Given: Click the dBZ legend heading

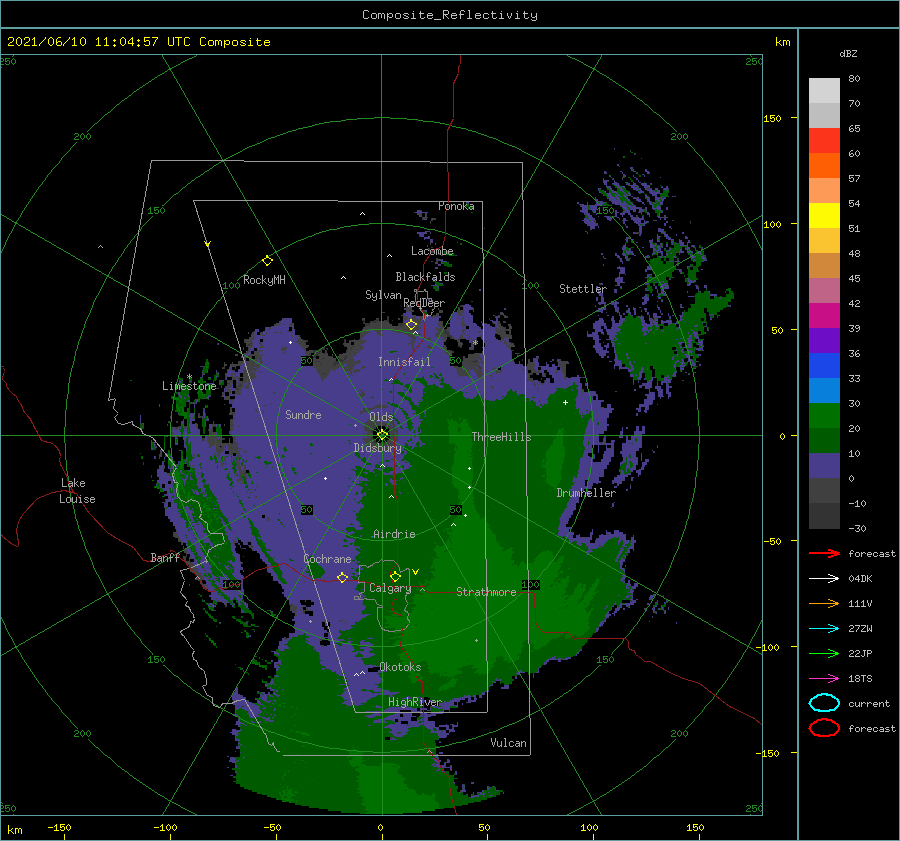Looking at the screenshot, I should pos(848,53).
